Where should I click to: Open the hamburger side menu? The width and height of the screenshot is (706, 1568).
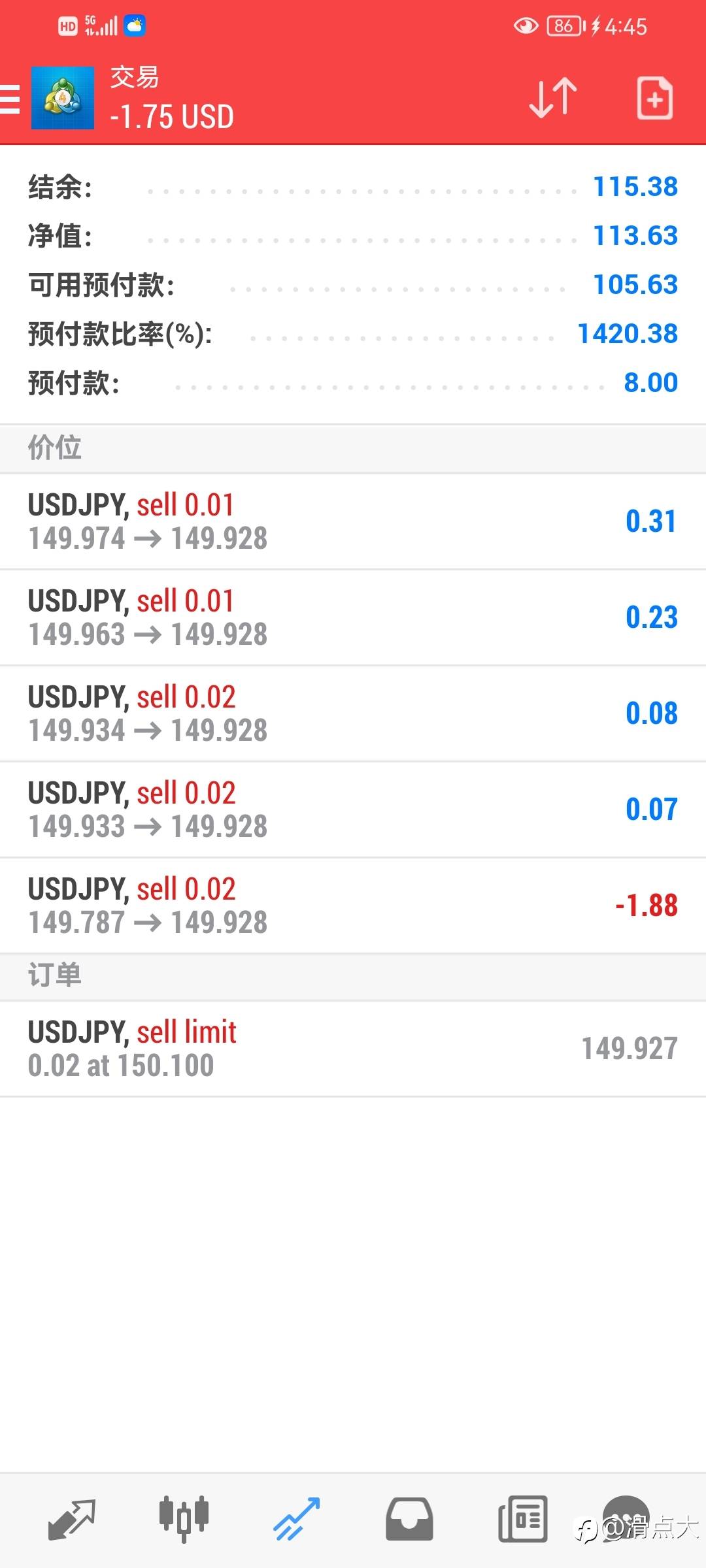pos(10,99)
